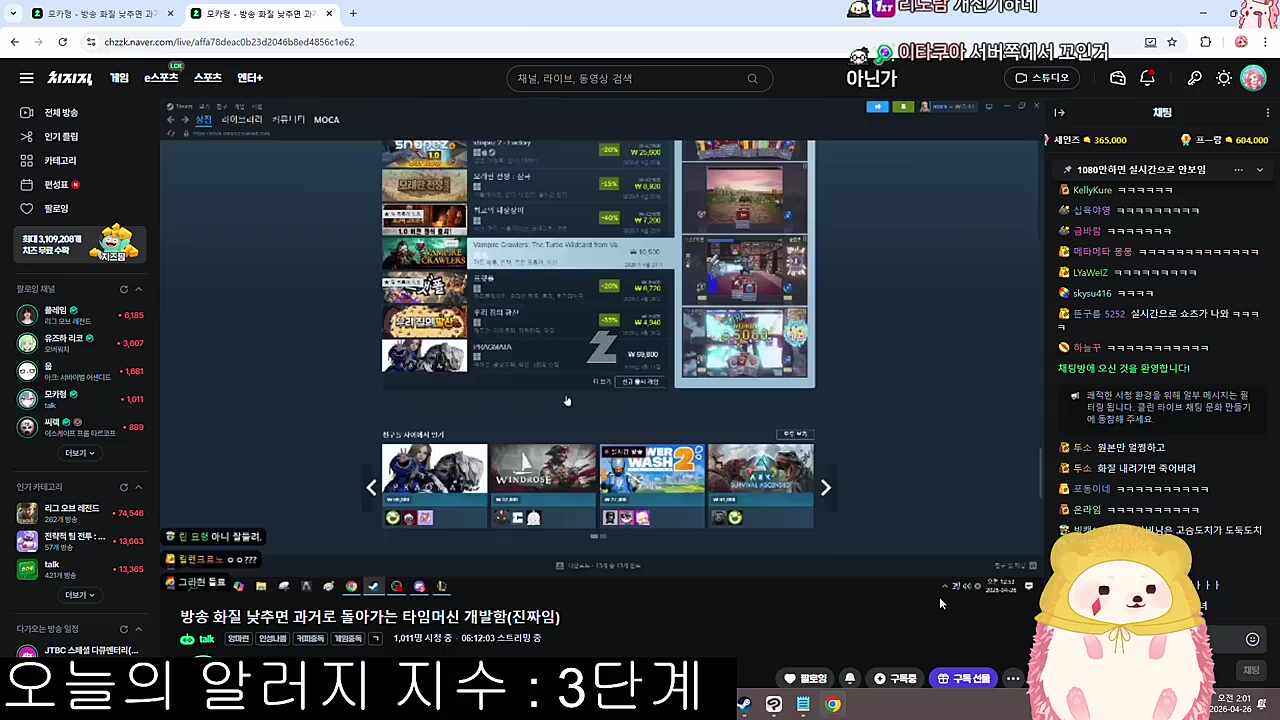The image size is (1280, 720).
Task: Open the more options button beside 구독 선물
Action: tap(1013, 679)
